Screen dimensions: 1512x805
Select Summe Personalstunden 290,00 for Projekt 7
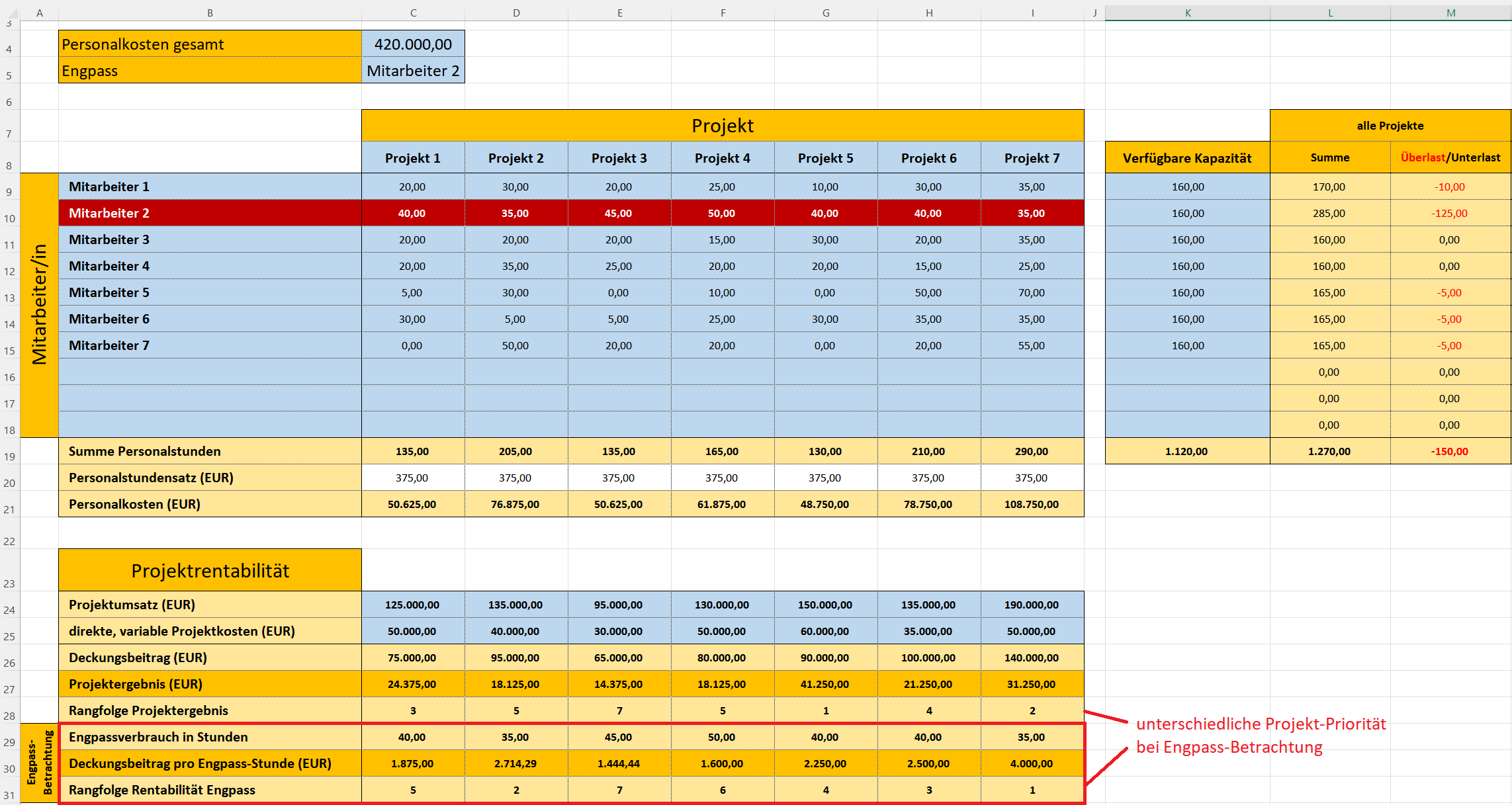pos(1032,451)
